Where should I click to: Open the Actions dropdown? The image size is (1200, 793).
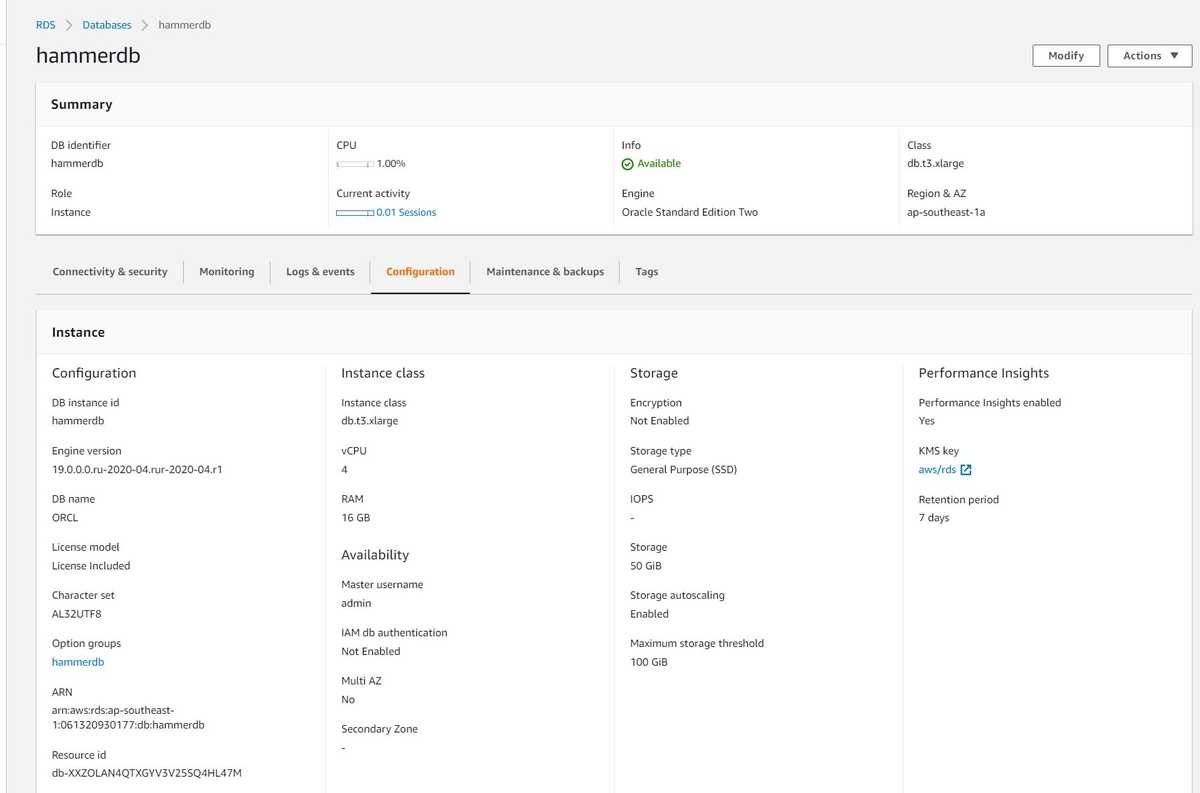pos(1148,55)
